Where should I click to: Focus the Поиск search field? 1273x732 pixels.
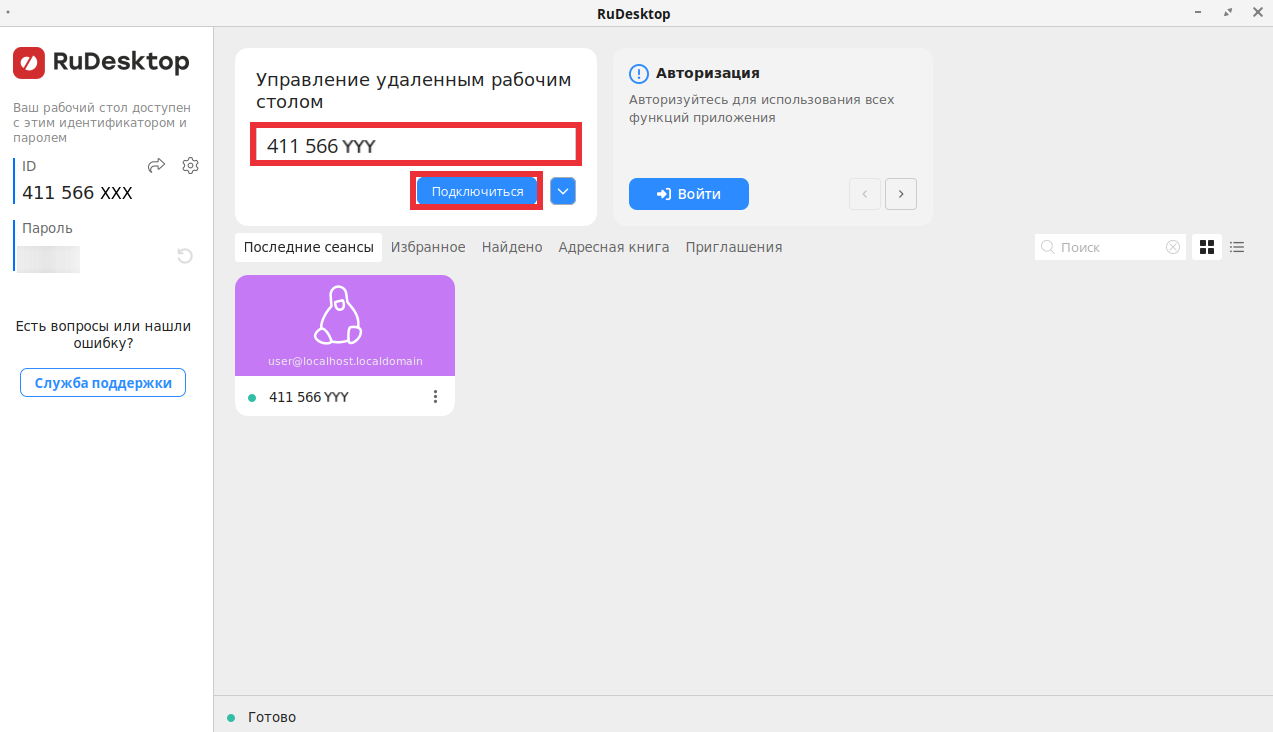1110,247
